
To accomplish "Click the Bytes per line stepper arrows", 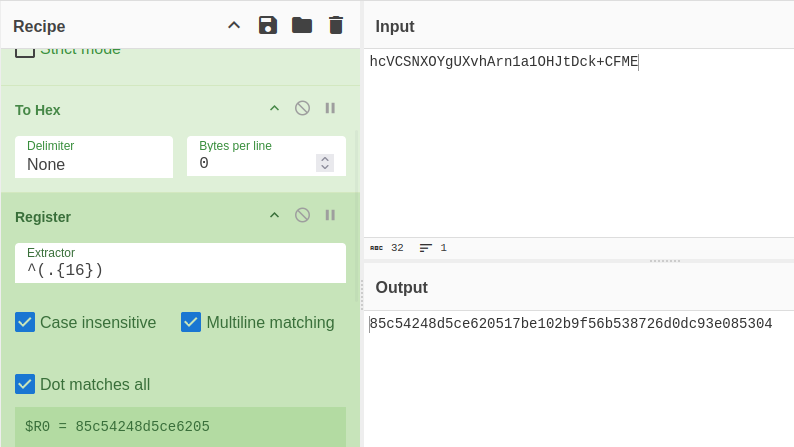I will tap(325, 163).
